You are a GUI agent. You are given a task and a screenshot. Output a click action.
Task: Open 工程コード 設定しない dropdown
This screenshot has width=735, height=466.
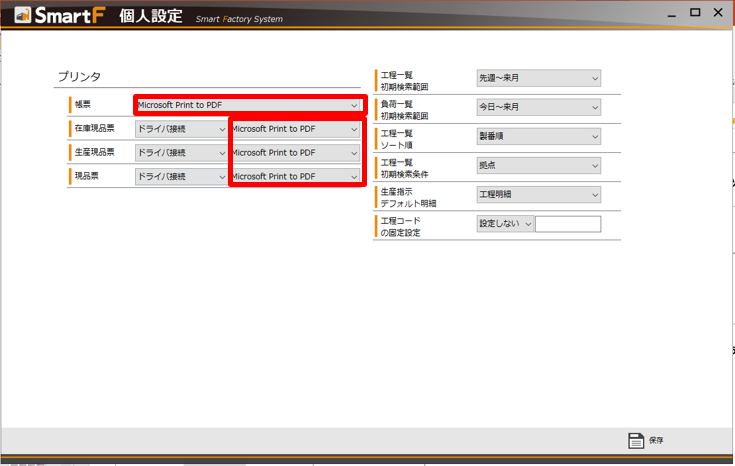tap(505, 224)
